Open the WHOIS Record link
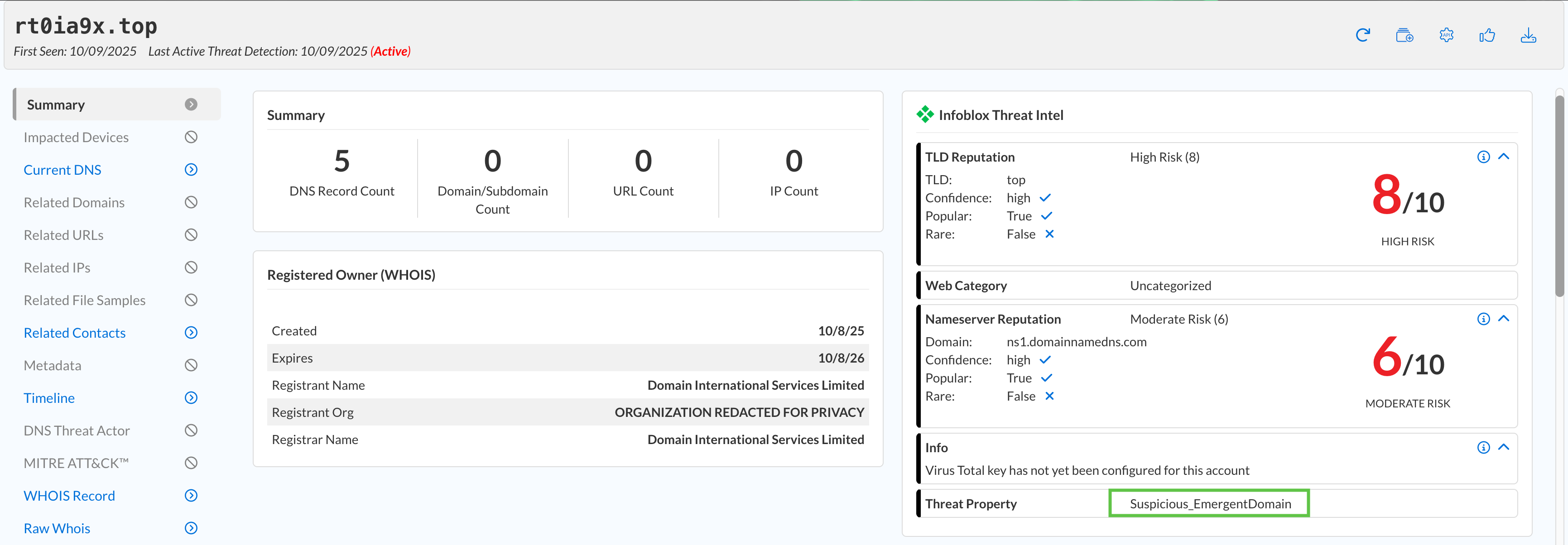The width and height of the screenshot is (1568, 545). tap(69, 496)
